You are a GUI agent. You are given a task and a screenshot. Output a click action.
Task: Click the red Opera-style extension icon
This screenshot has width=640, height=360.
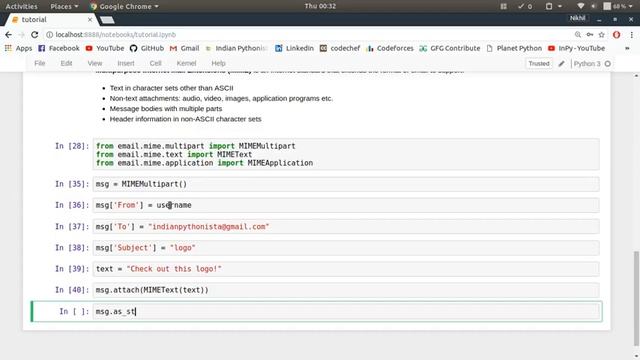616,35
